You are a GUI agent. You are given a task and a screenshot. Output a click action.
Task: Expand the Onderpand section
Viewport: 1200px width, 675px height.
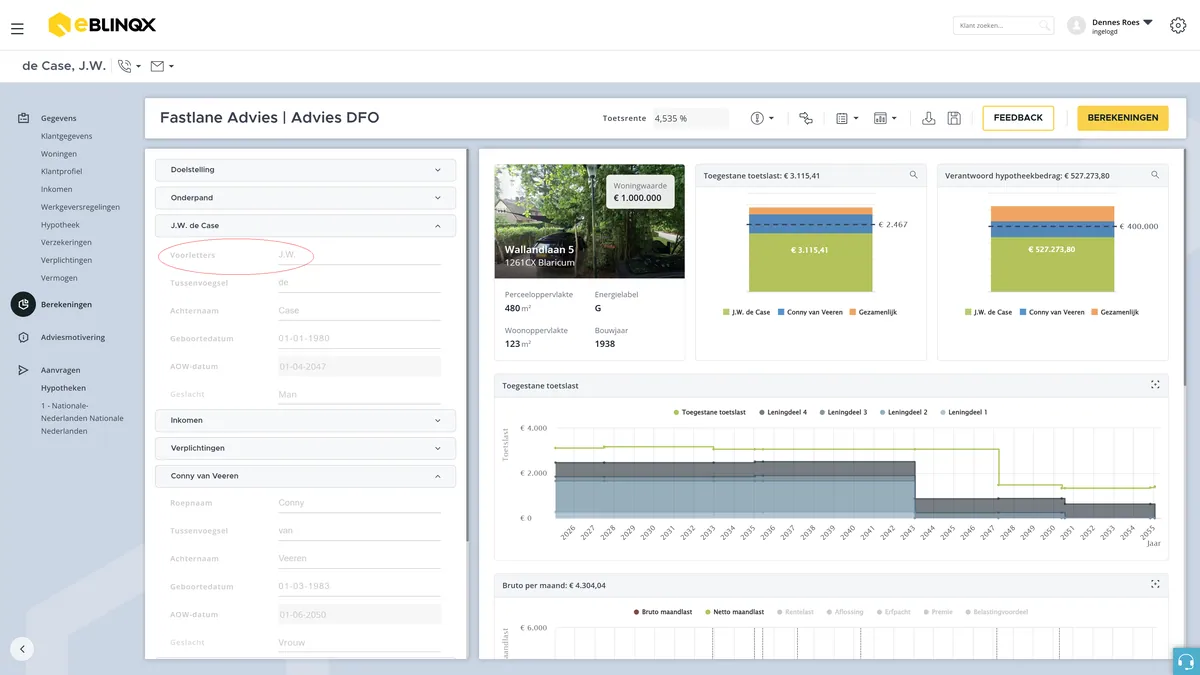[x=305, y=198]
